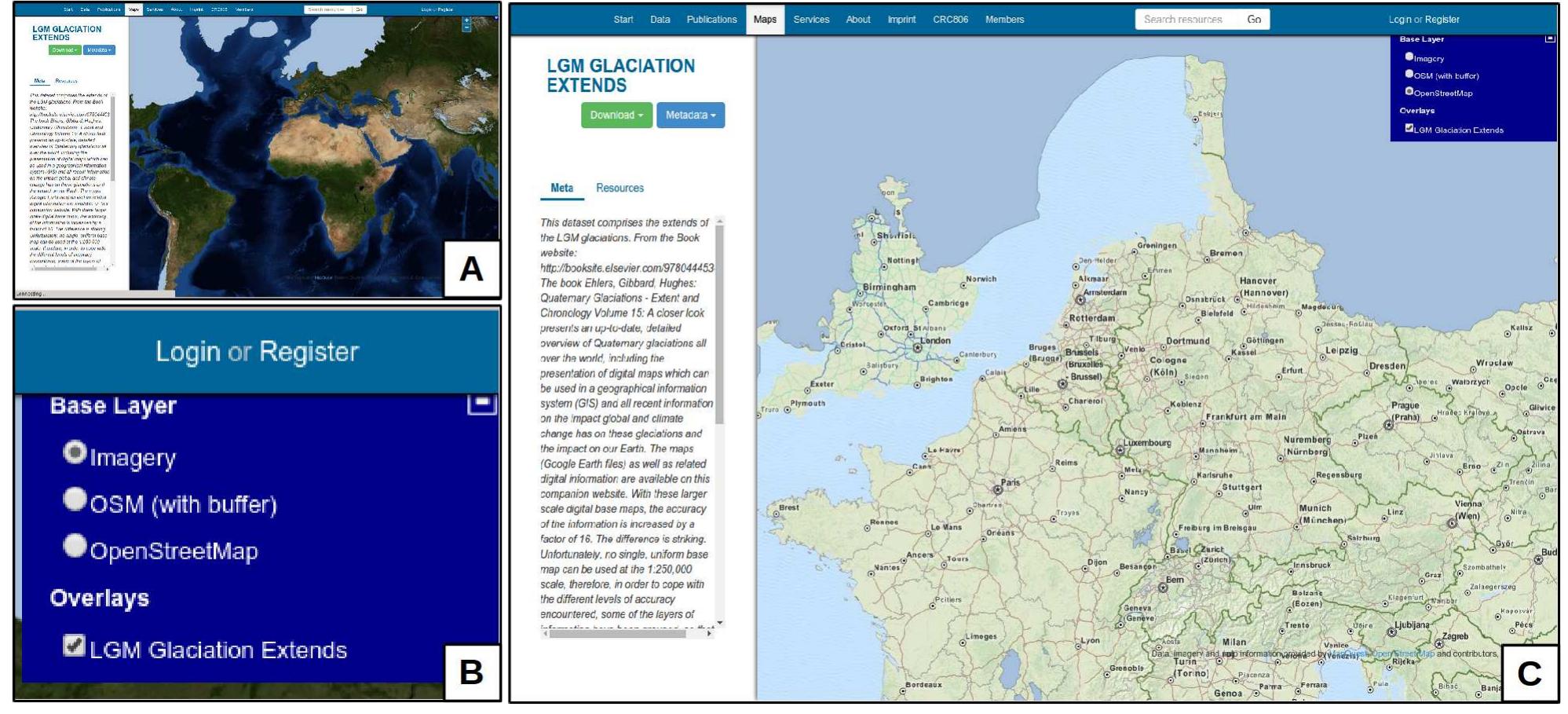Click the Munich city marker icon
The height and width of the screenshot is (714, 1568).
pyautogui.click(x=1296, y=527)
